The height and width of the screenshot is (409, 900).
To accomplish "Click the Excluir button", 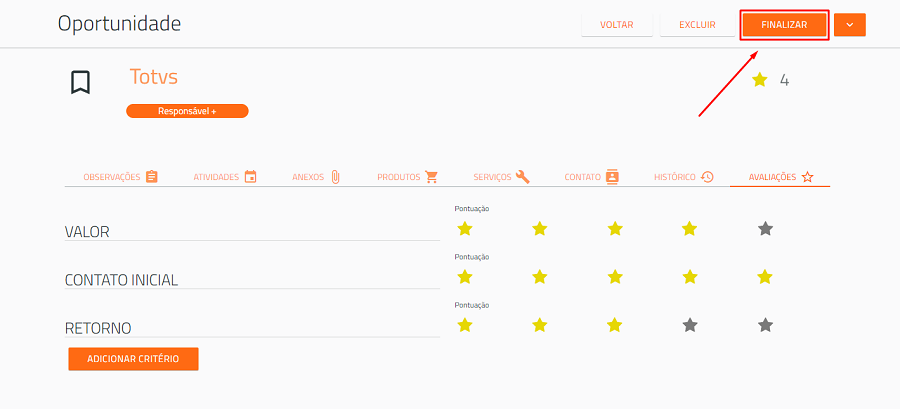I will [x=697, y=25].
